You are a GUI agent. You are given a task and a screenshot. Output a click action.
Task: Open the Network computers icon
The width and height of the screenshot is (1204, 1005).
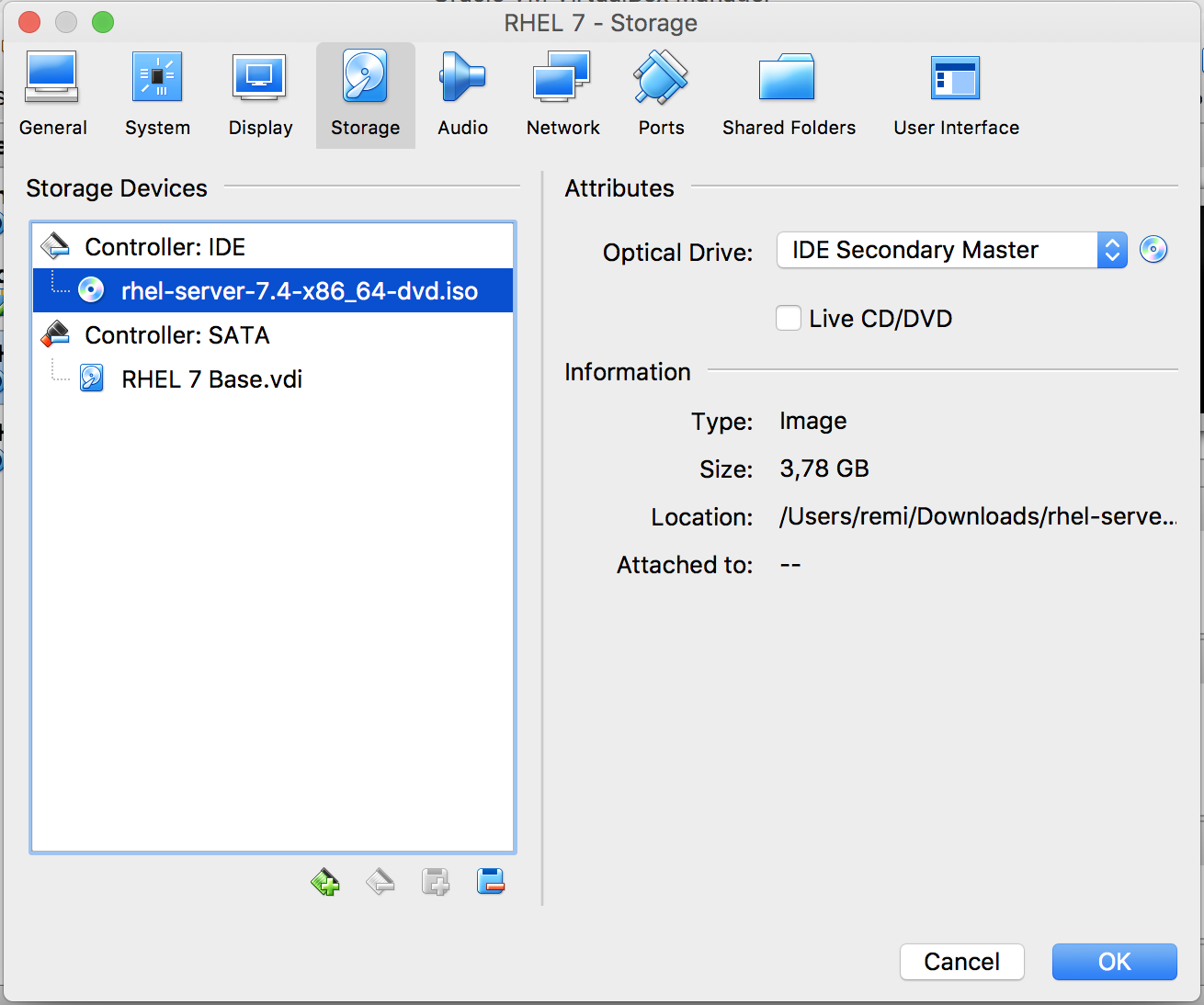coord(562,77)
